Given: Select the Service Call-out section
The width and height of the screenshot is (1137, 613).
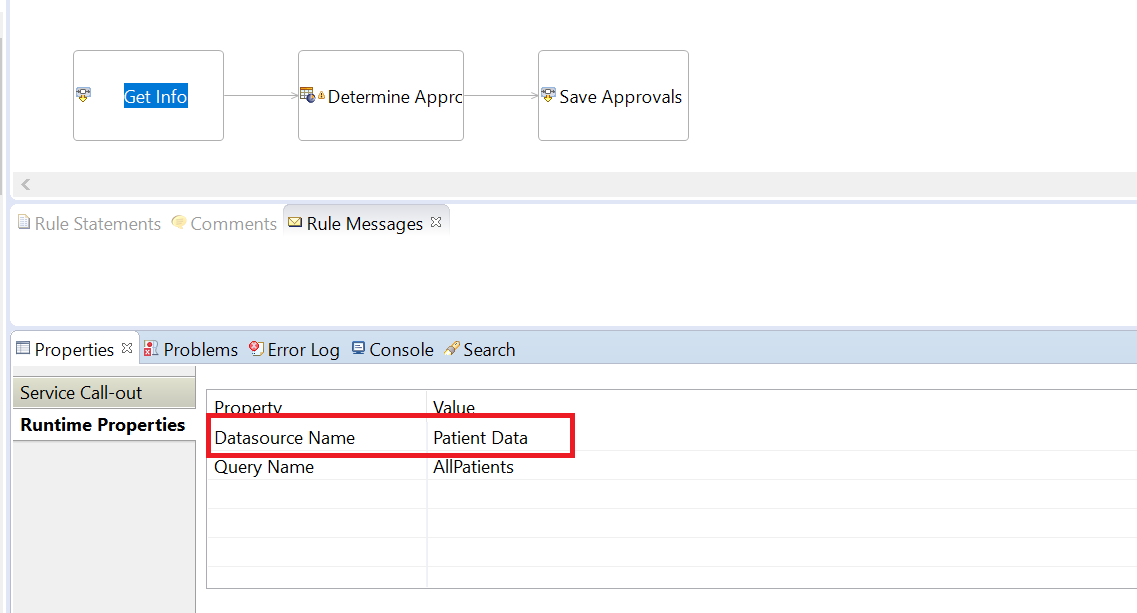Looking at the screenshot, I should (x=104, y=392).
